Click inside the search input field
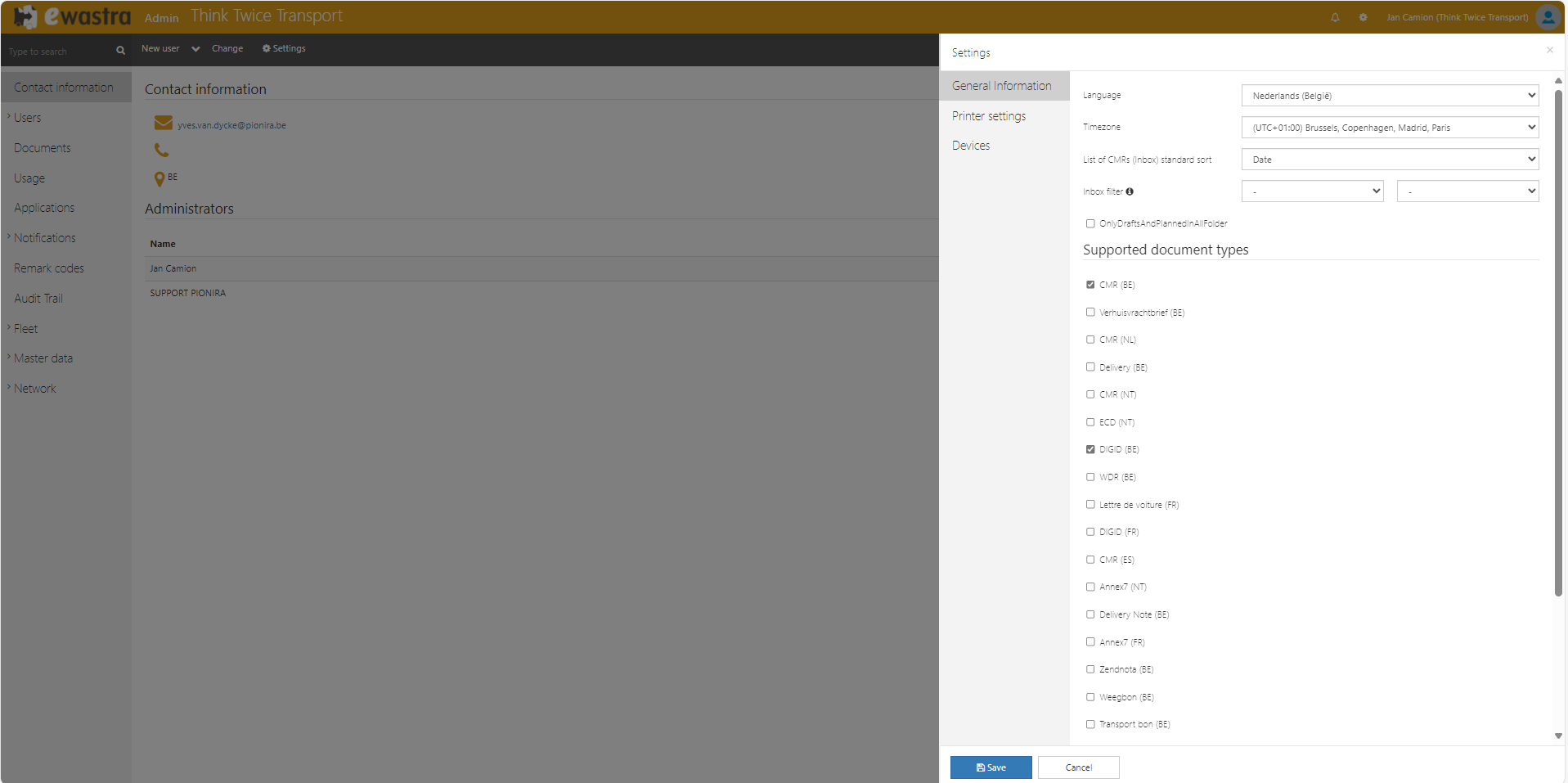1568x783 pixels. (x=53, y=51)
